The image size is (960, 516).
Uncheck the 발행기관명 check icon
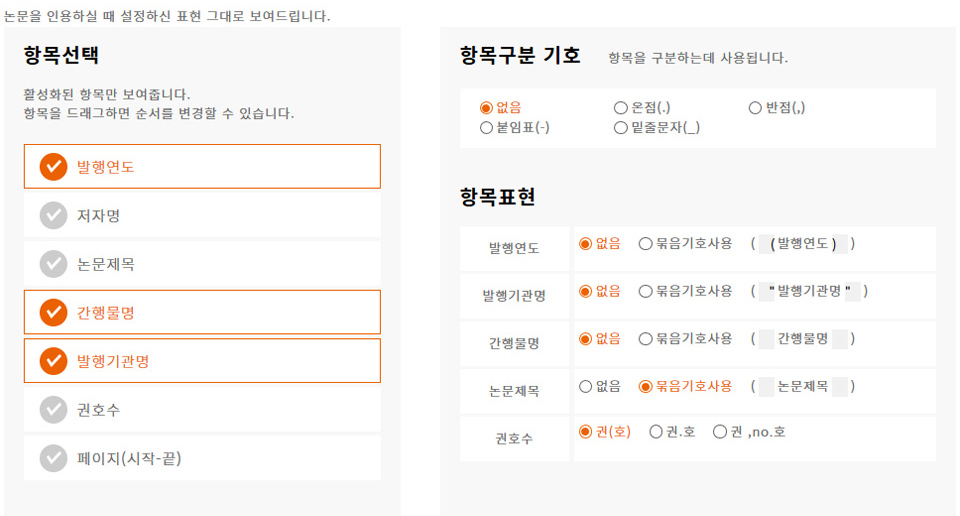(53, 361)
